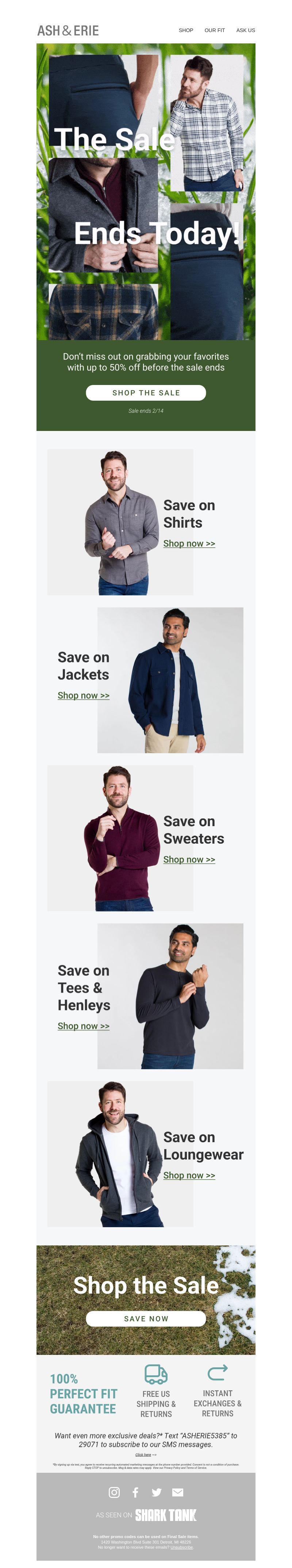This screenshot has width=292, height=1568.
Task: Open the SHOP menu item
Action: 185,30
